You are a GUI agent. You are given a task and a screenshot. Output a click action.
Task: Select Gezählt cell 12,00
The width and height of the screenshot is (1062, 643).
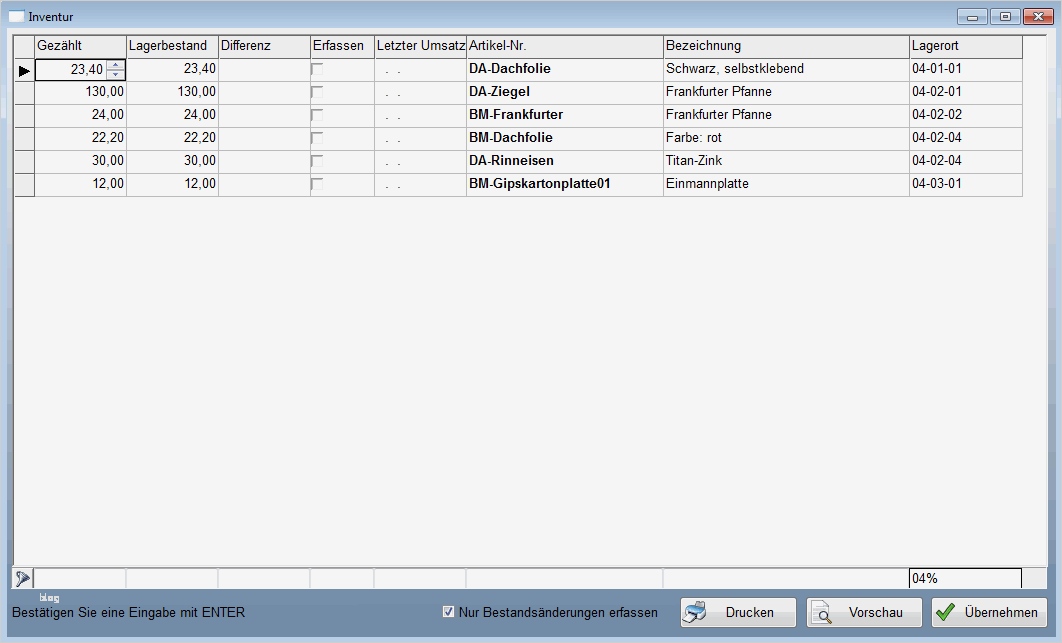click(x=81, y=184)
